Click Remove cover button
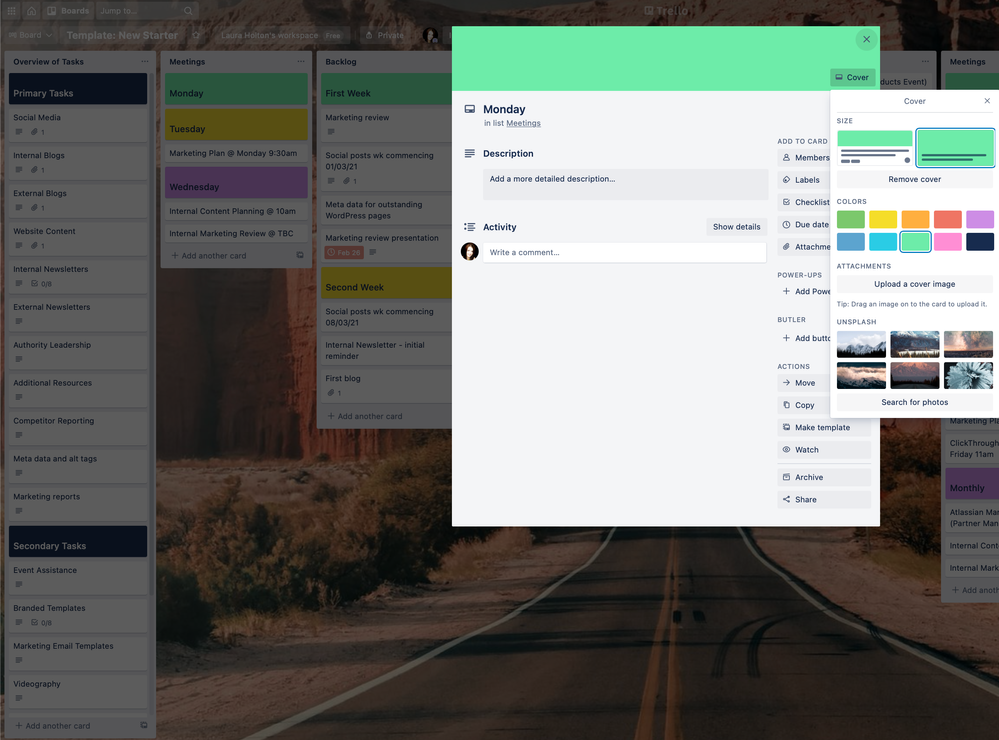Screen dimensions: 999x740 pos(914,179)
